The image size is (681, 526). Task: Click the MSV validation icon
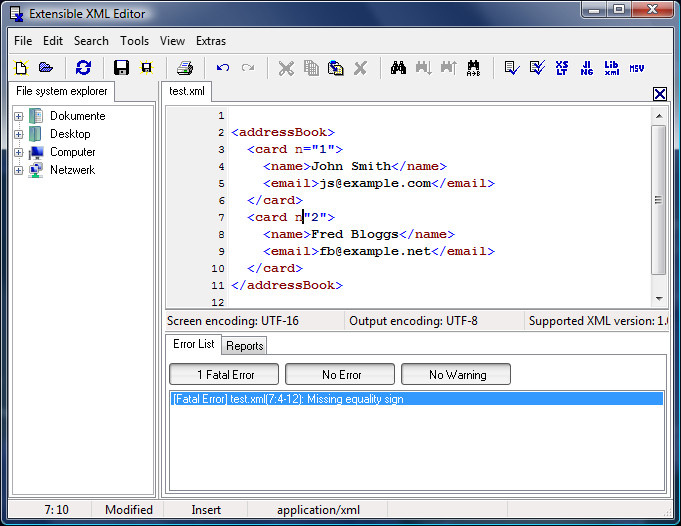pyautogui.click(x=637, y=68)
